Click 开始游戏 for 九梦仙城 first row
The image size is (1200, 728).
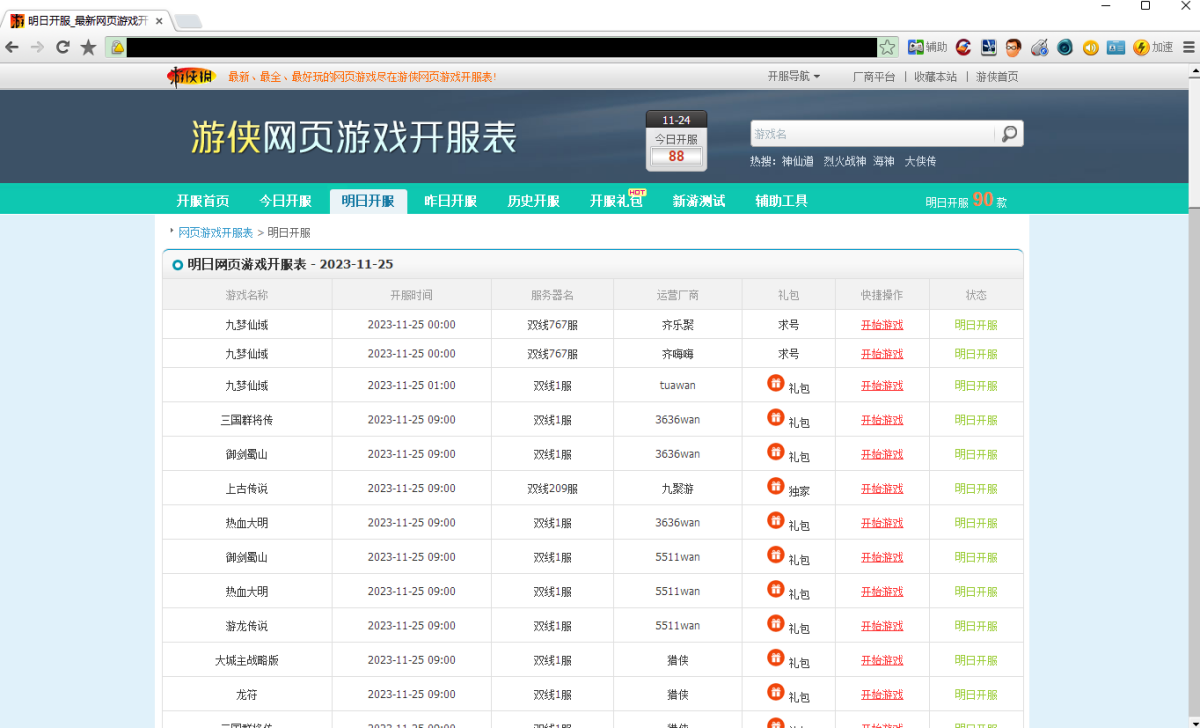tap(881, 324)
